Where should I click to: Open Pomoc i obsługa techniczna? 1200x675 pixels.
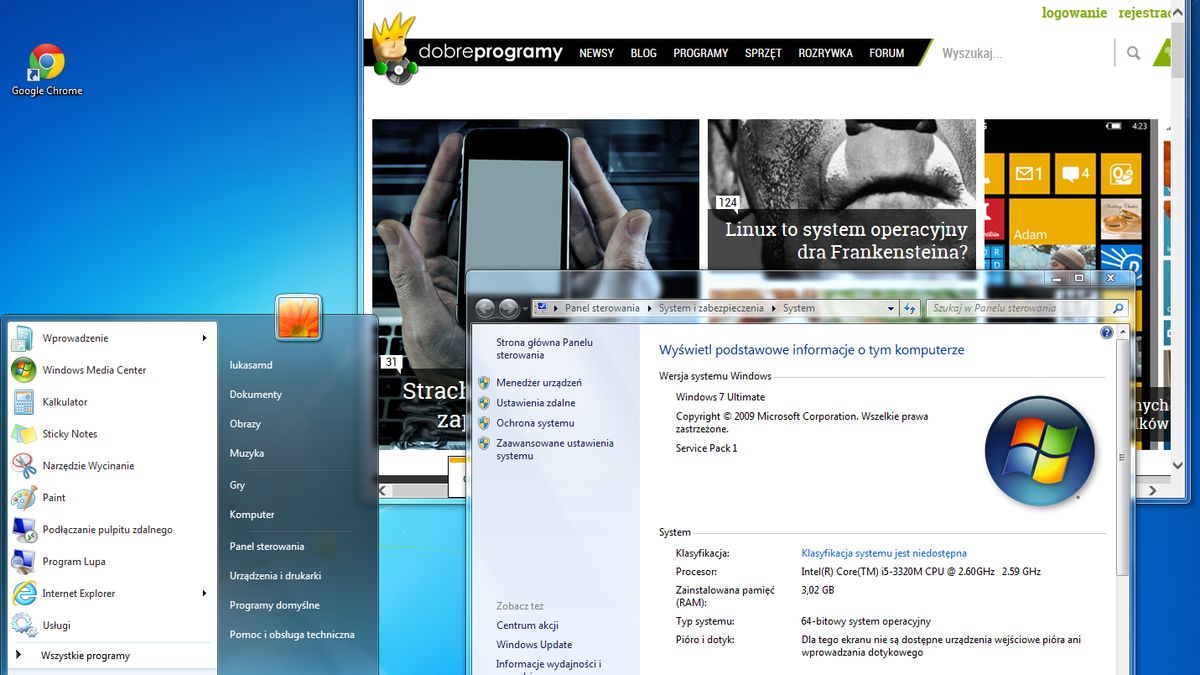point(292,635)
